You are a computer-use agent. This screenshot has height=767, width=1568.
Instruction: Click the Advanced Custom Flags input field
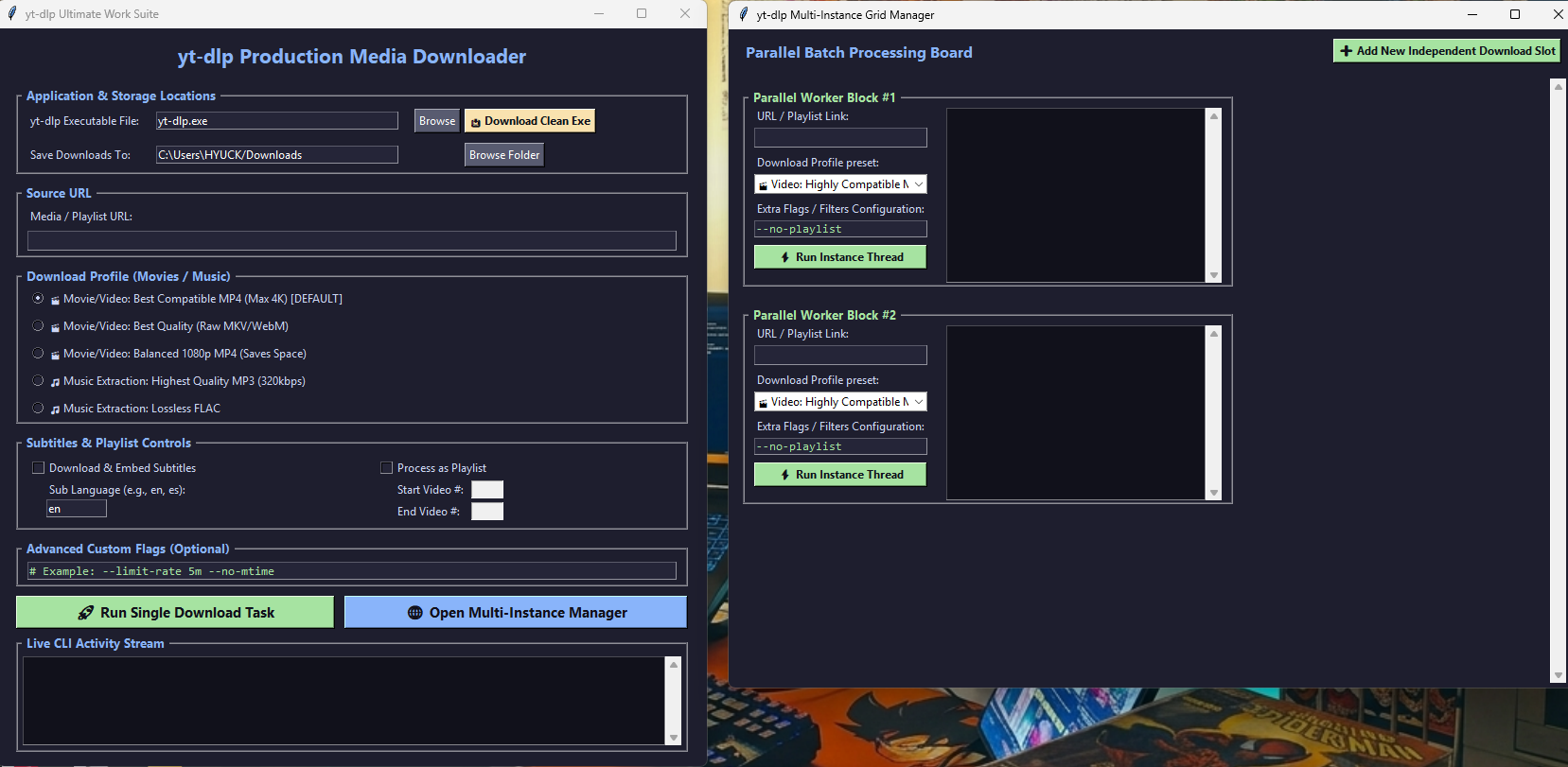[352, 571]
